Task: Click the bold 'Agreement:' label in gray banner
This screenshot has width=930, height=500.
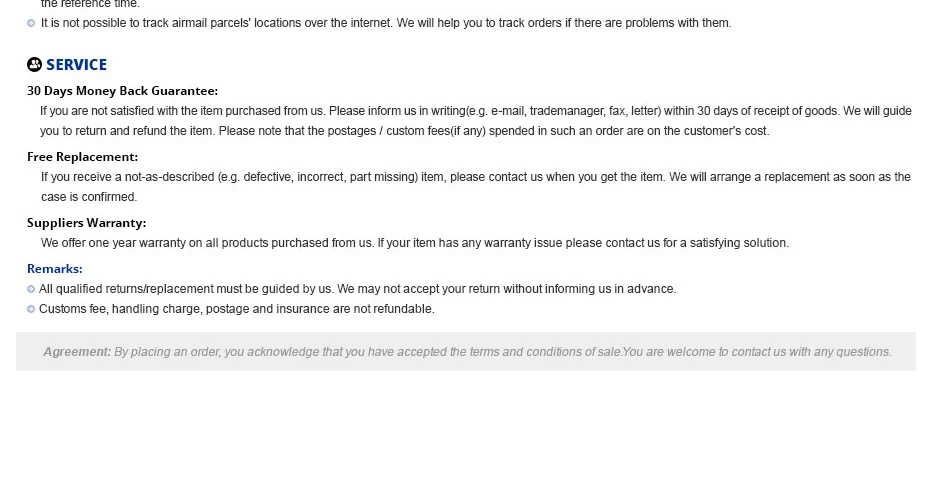Action: tap(77, 352)
